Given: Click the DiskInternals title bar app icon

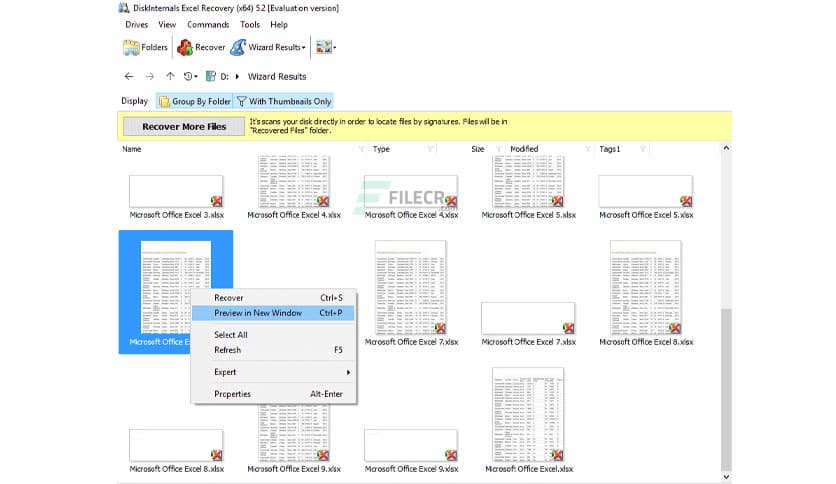Looking at the screenshot, I should pos(124,8).
